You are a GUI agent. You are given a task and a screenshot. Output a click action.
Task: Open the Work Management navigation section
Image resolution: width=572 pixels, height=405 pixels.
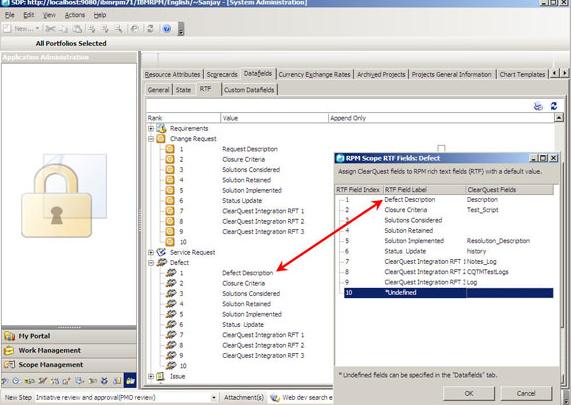[x=69, y=350]
